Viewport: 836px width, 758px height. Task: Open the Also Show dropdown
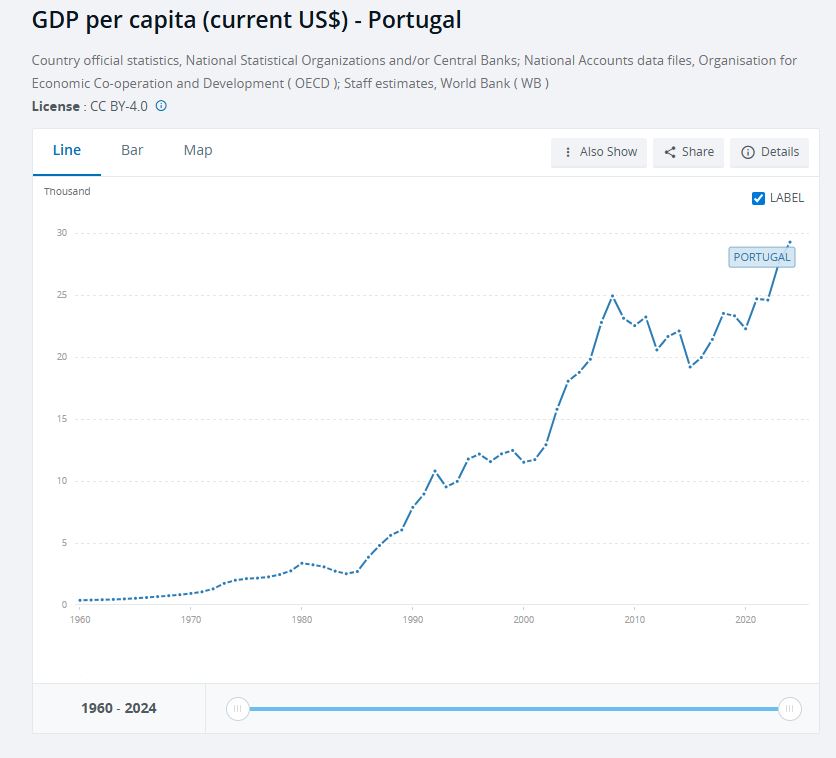[x=599, y=152]
